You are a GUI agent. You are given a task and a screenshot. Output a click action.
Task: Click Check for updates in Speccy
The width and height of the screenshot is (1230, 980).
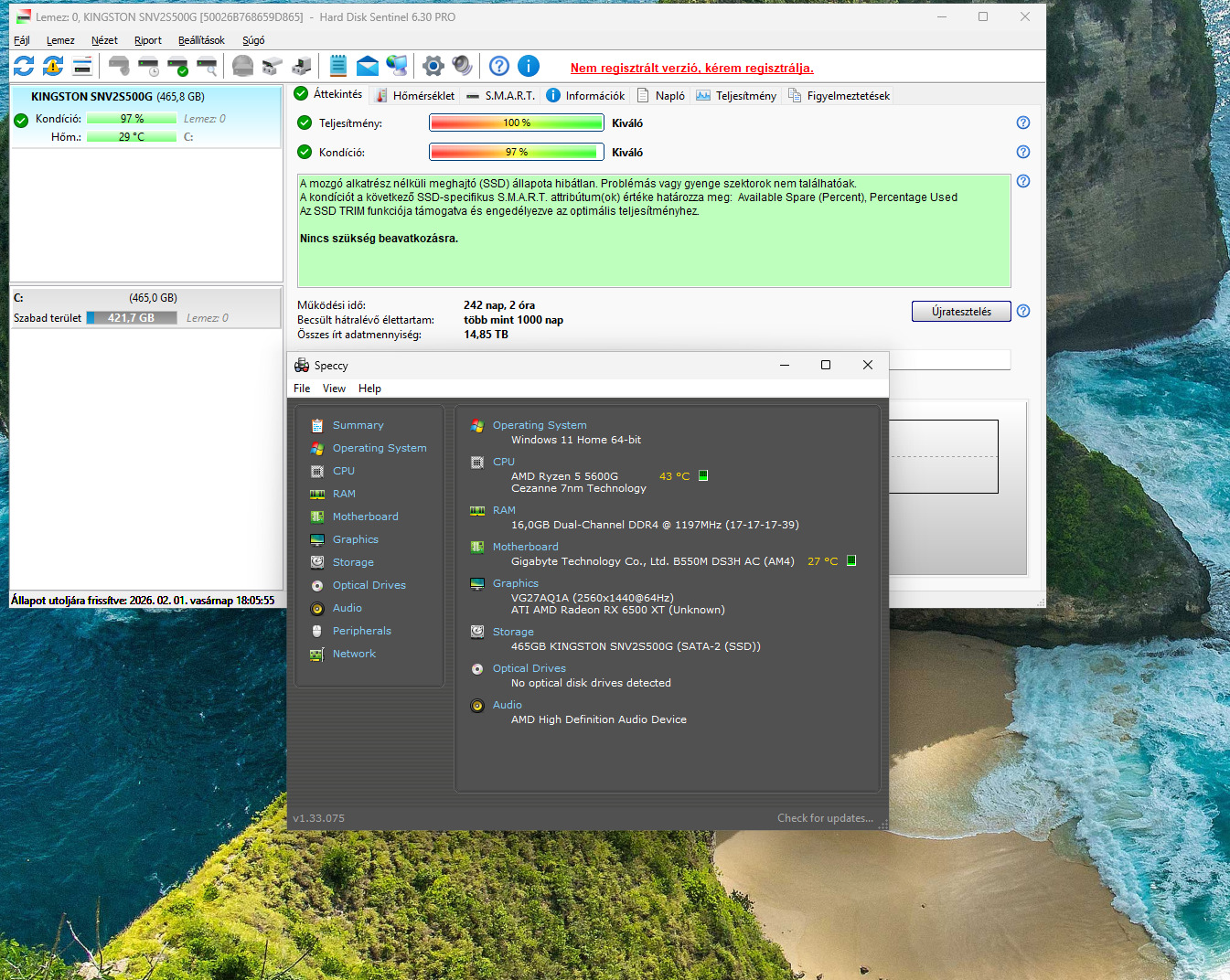tap(825, 818)
